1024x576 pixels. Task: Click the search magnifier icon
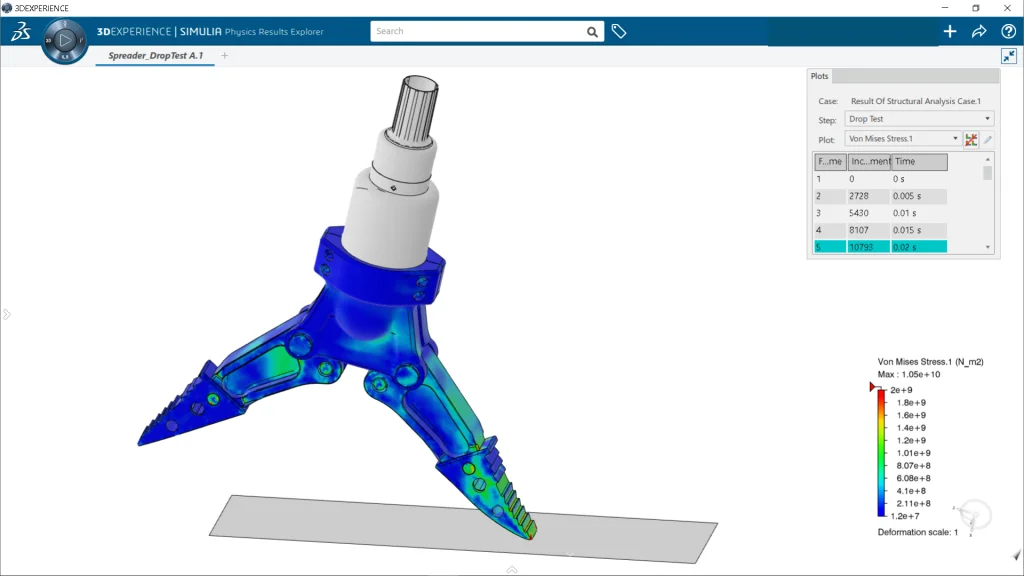point(593,31)
